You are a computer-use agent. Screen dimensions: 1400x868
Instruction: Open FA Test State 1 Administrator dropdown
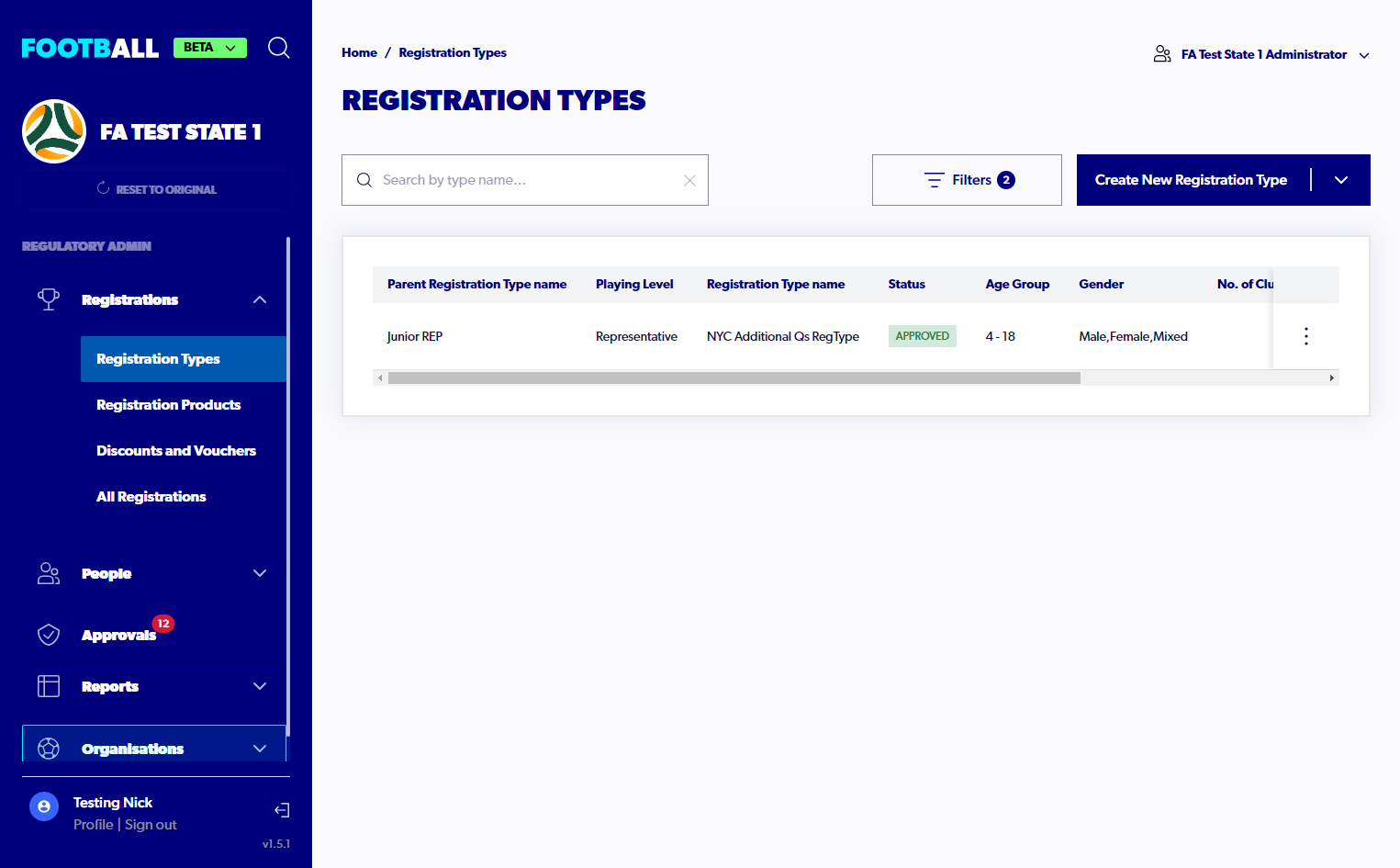[1262, 54]
